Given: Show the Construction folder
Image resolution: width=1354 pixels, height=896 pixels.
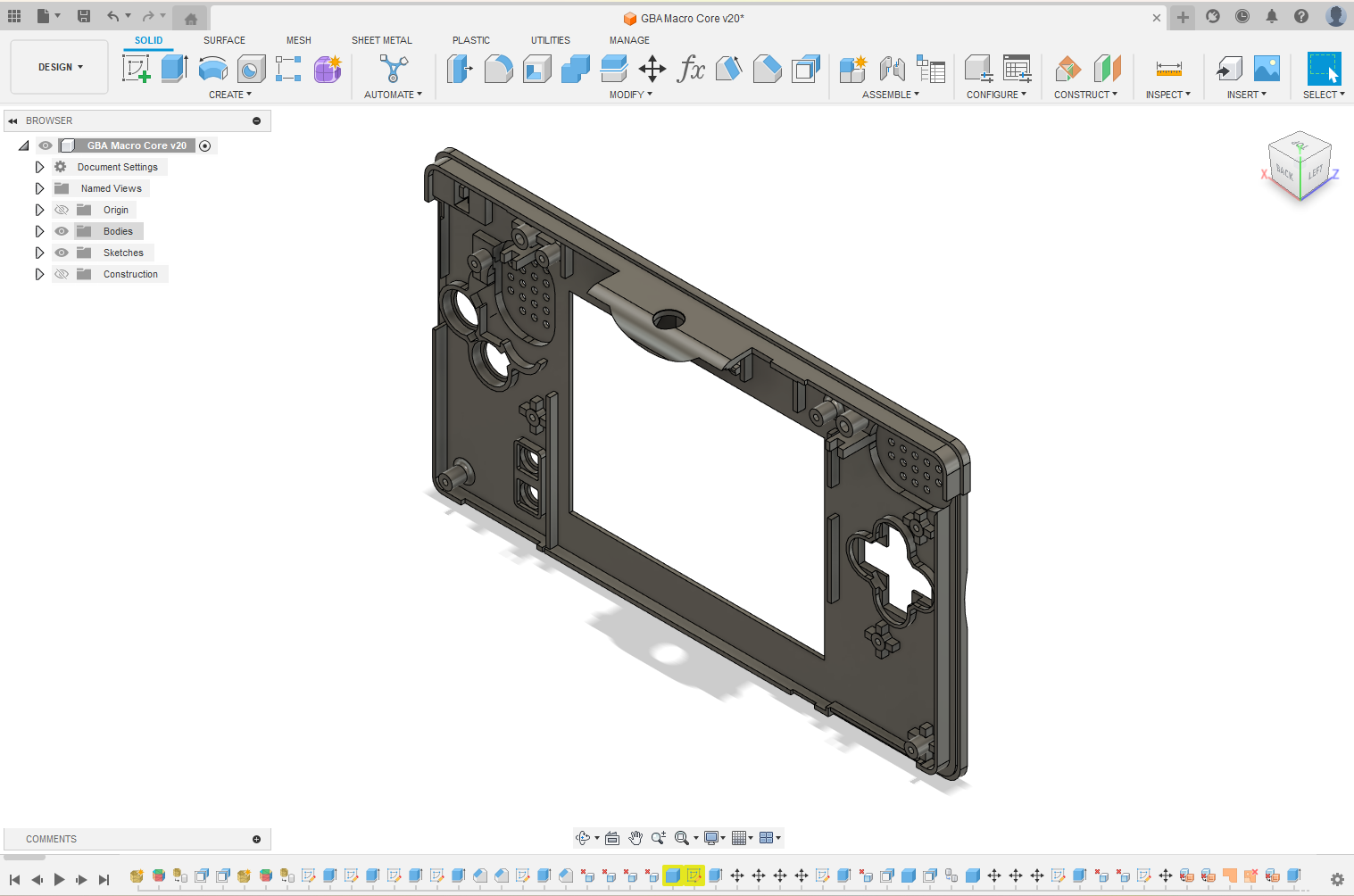Looking at the screenshot, I should pos(62,274).
